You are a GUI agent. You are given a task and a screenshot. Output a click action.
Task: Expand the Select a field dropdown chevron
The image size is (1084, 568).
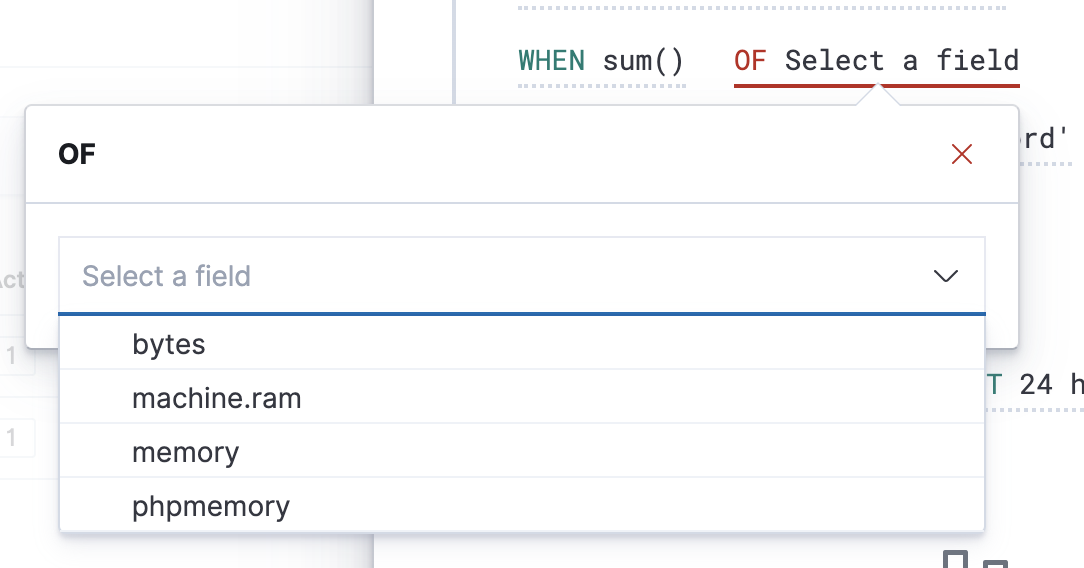coord(945,276)
